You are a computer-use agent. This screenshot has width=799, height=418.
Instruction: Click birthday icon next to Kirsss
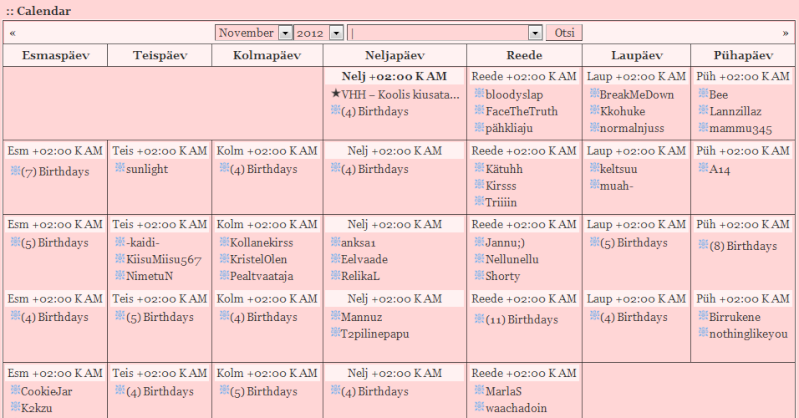(479, 185)
